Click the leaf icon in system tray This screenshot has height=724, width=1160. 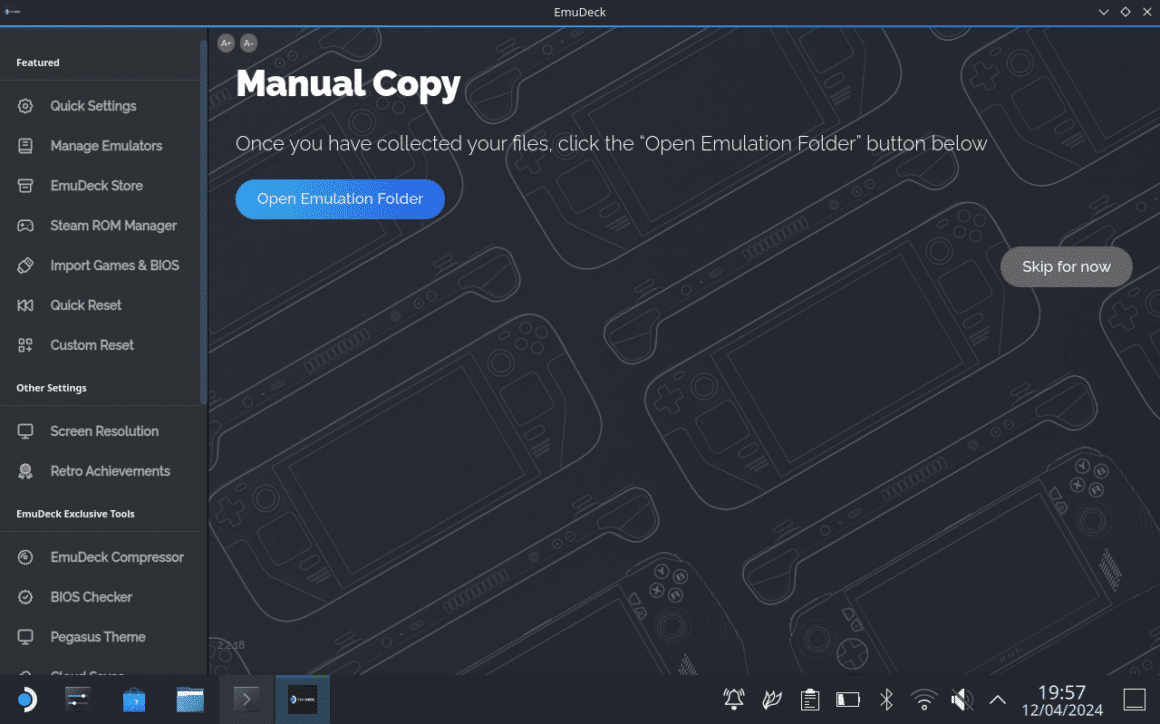coord(772,699)
